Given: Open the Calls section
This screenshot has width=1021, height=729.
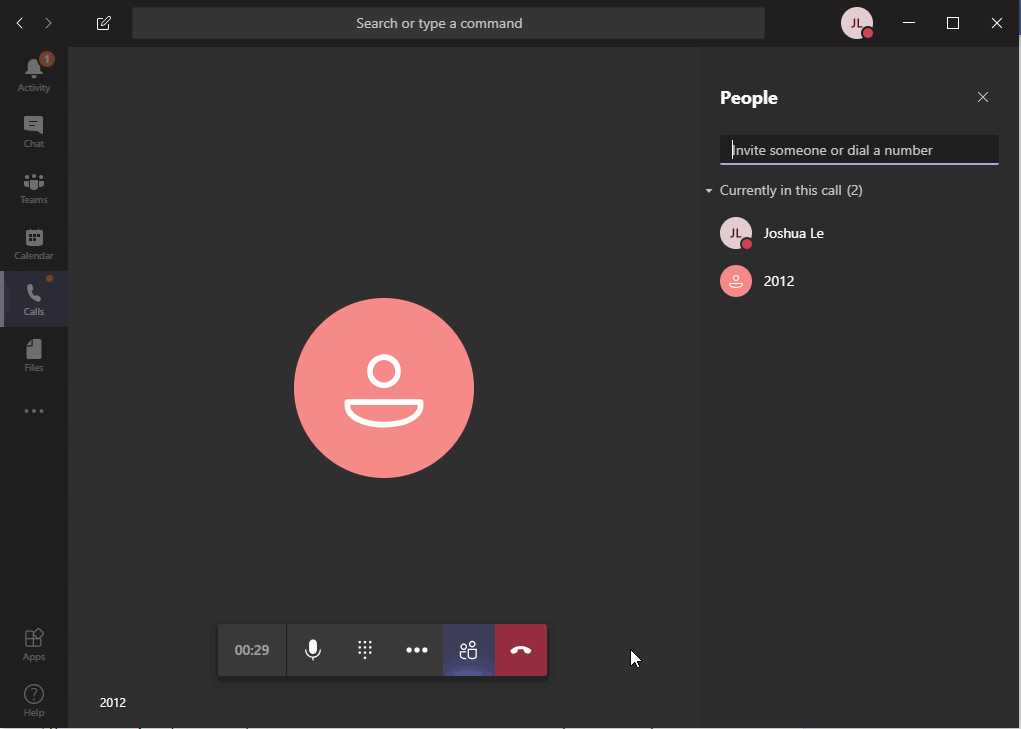Looking at the screenshot, I should (34, 299).
